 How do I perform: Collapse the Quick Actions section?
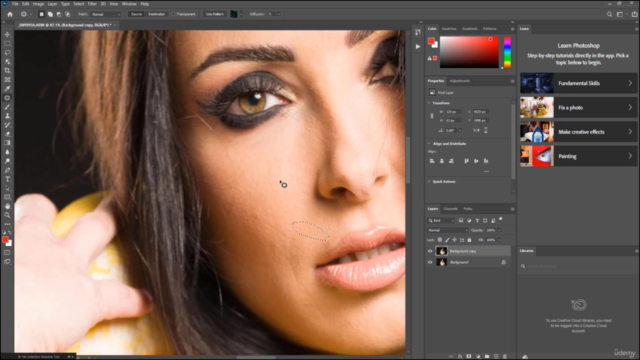click(429, 182)
